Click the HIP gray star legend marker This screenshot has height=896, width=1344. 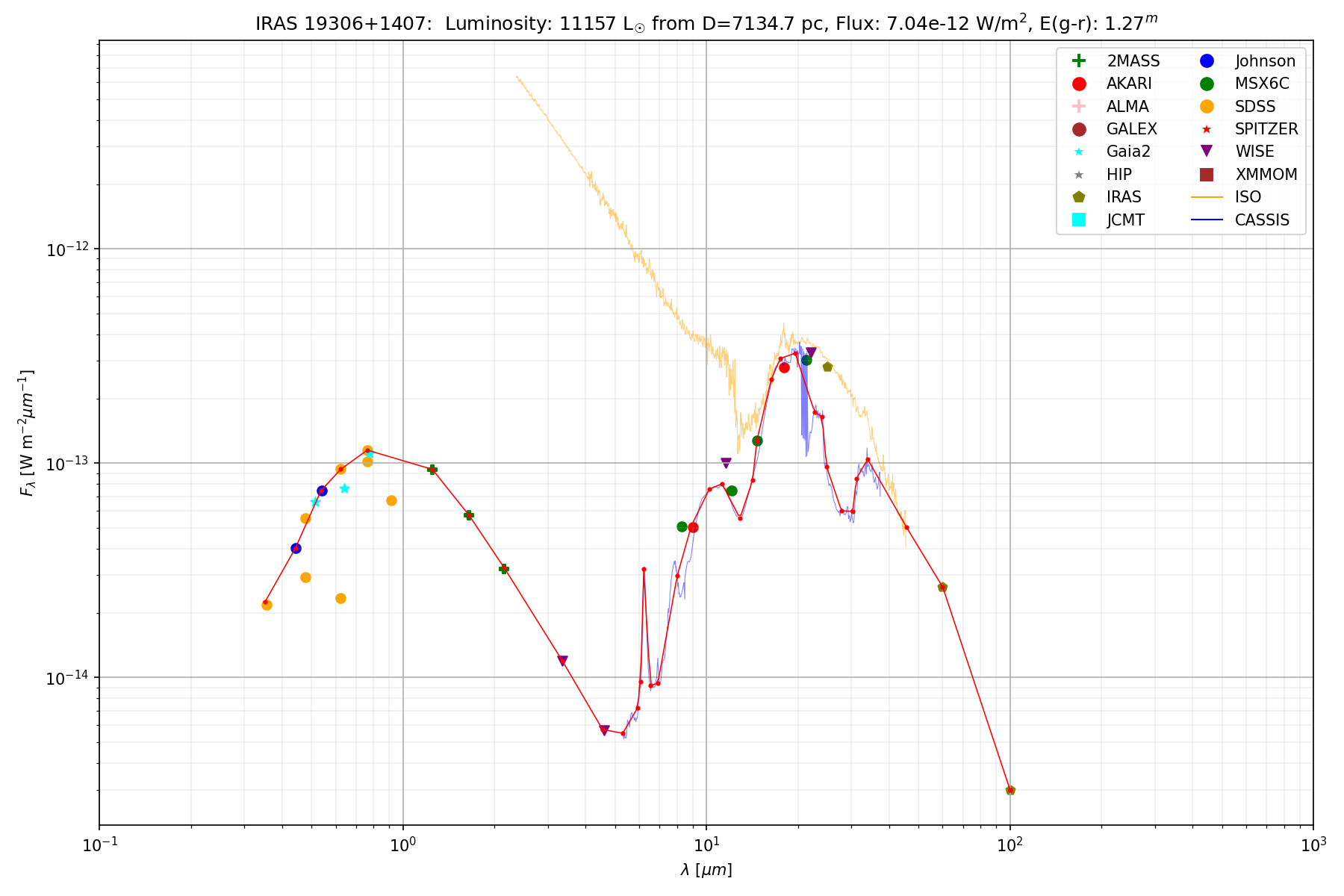coord(1078,175)
